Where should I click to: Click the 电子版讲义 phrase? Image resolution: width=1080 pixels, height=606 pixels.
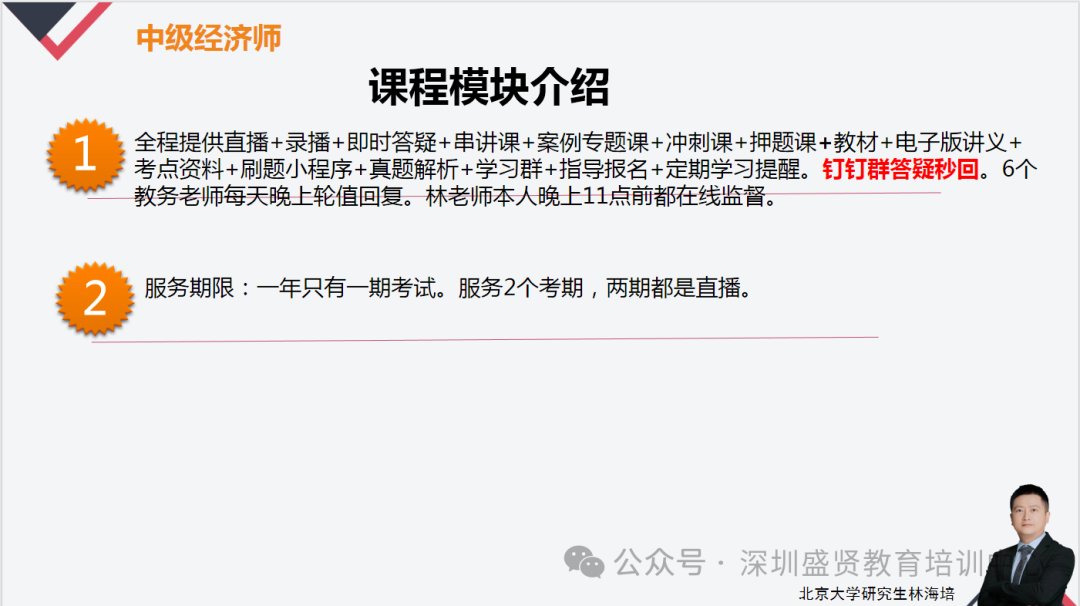(x=951, y=143)
